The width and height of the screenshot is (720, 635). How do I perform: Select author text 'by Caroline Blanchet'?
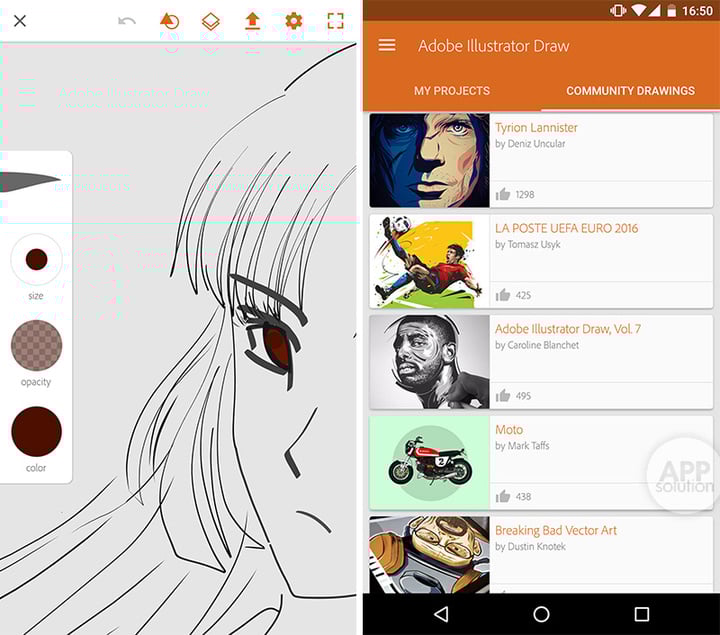click(x=537, y=345)
